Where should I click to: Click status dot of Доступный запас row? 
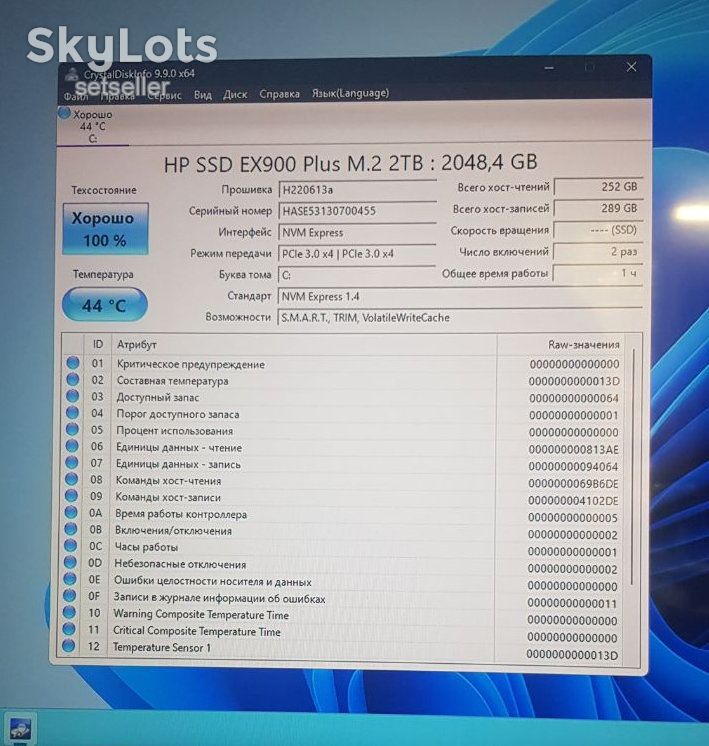click(72, 396)
